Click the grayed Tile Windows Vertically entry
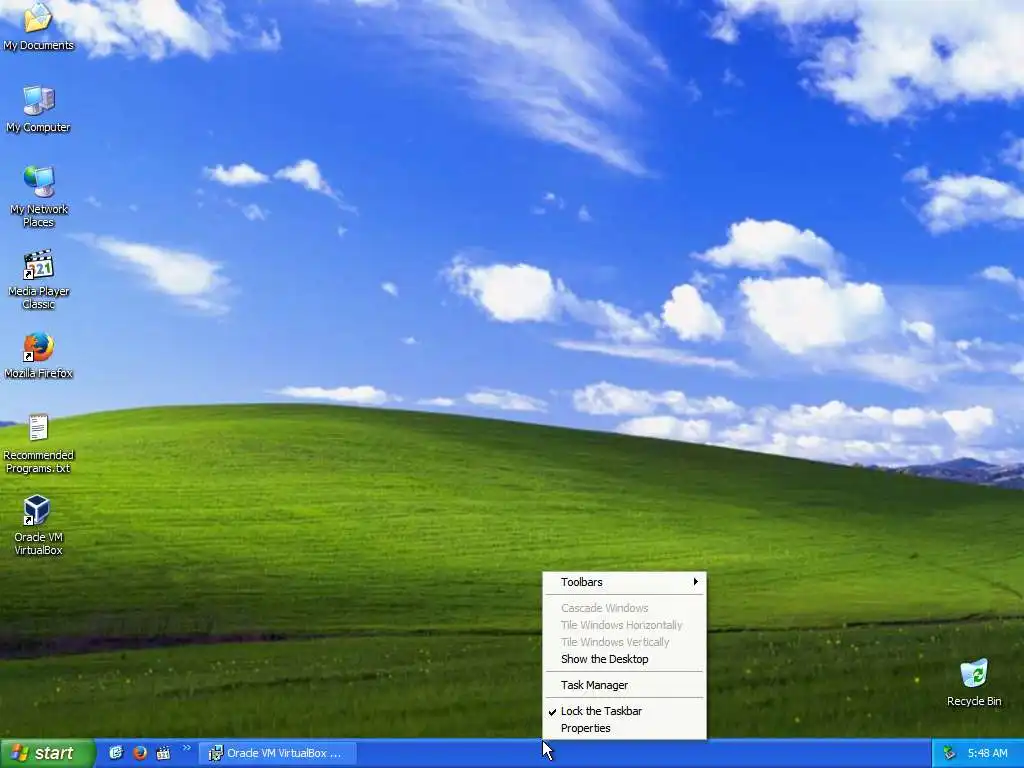The image size is (1024, 768). pos(624,642)
